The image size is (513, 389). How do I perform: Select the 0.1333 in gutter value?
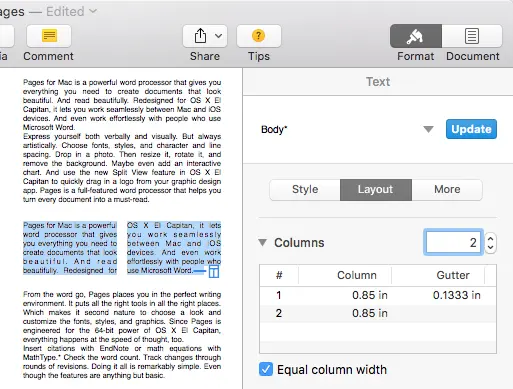pos(456,295)
